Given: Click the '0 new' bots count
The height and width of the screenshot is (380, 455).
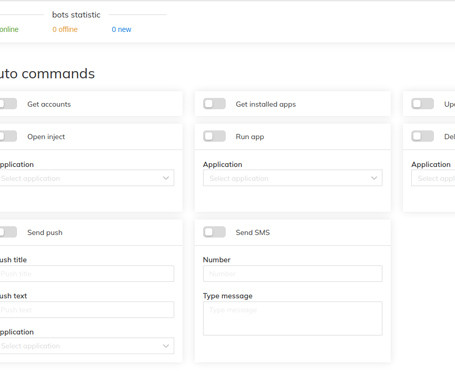Looking at the screenshot, I should 121,29.
